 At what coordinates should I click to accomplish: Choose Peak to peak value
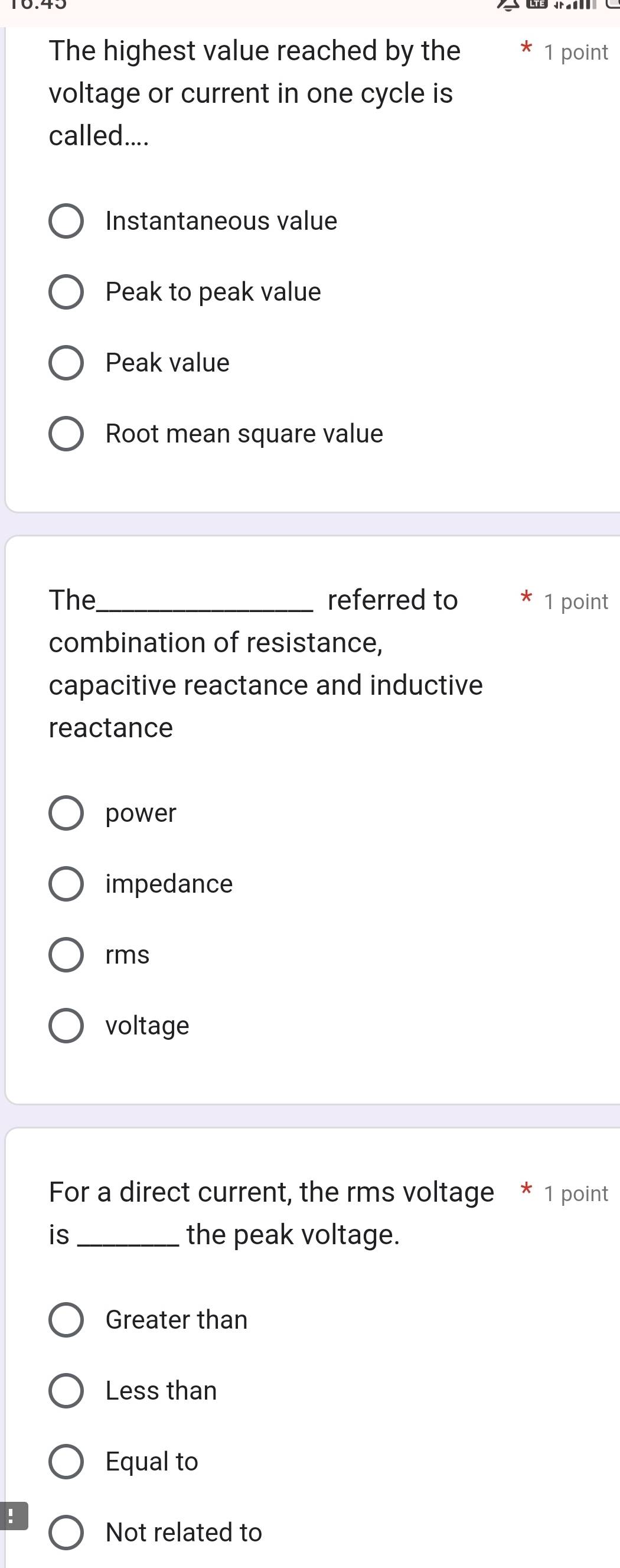[66, 292]
